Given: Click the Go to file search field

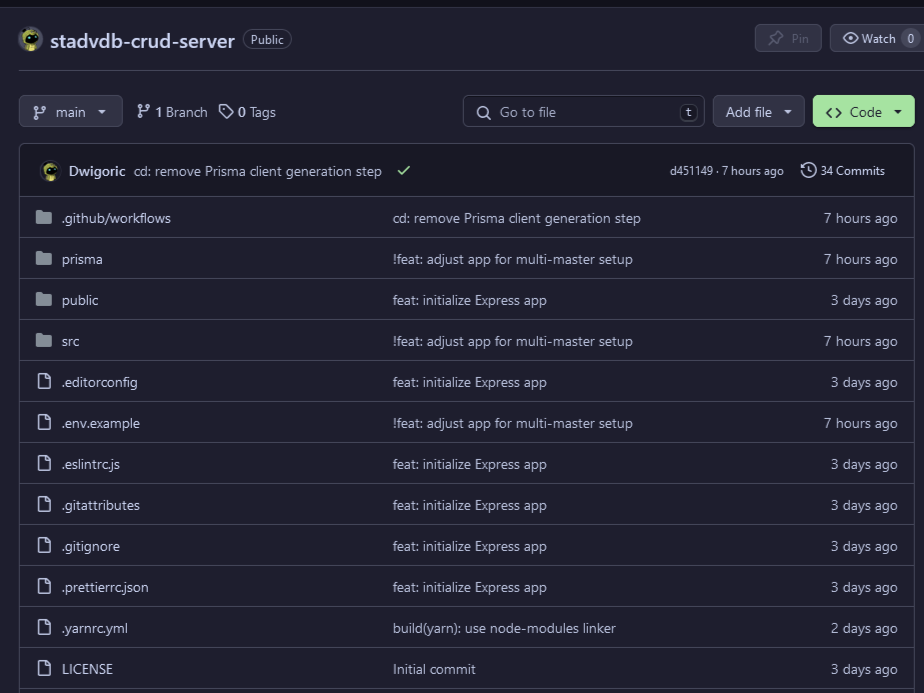Looking at the screenshot, I should (583, 111).
